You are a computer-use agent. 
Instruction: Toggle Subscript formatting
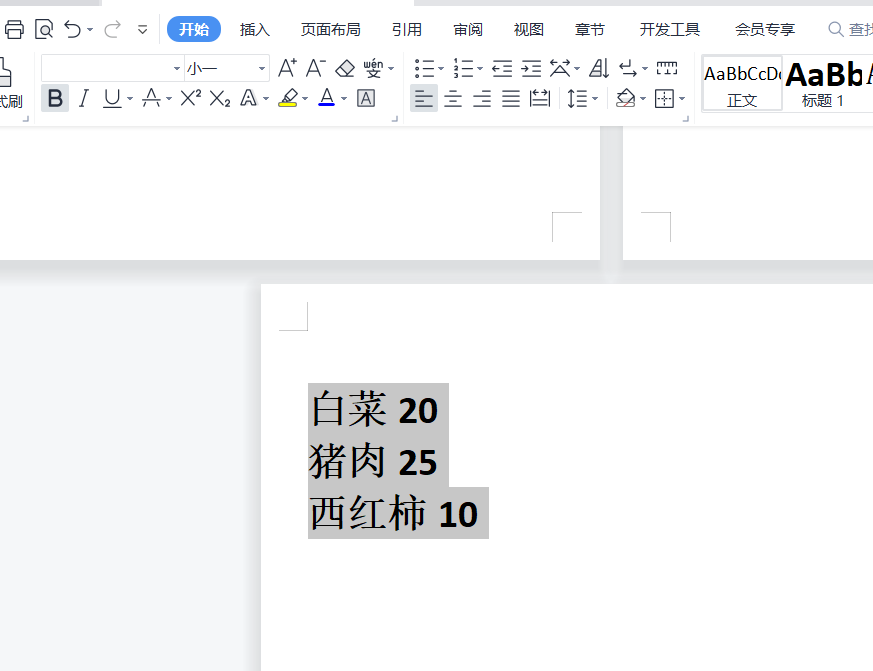220,99
